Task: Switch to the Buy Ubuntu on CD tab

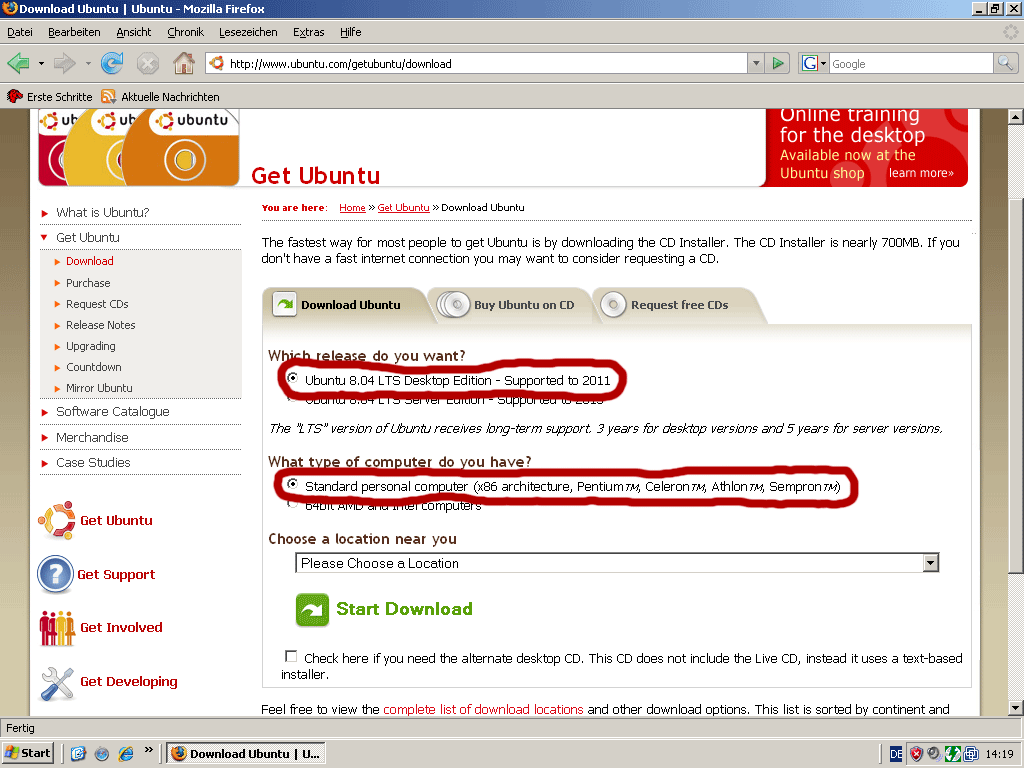Action: (511, 305)
